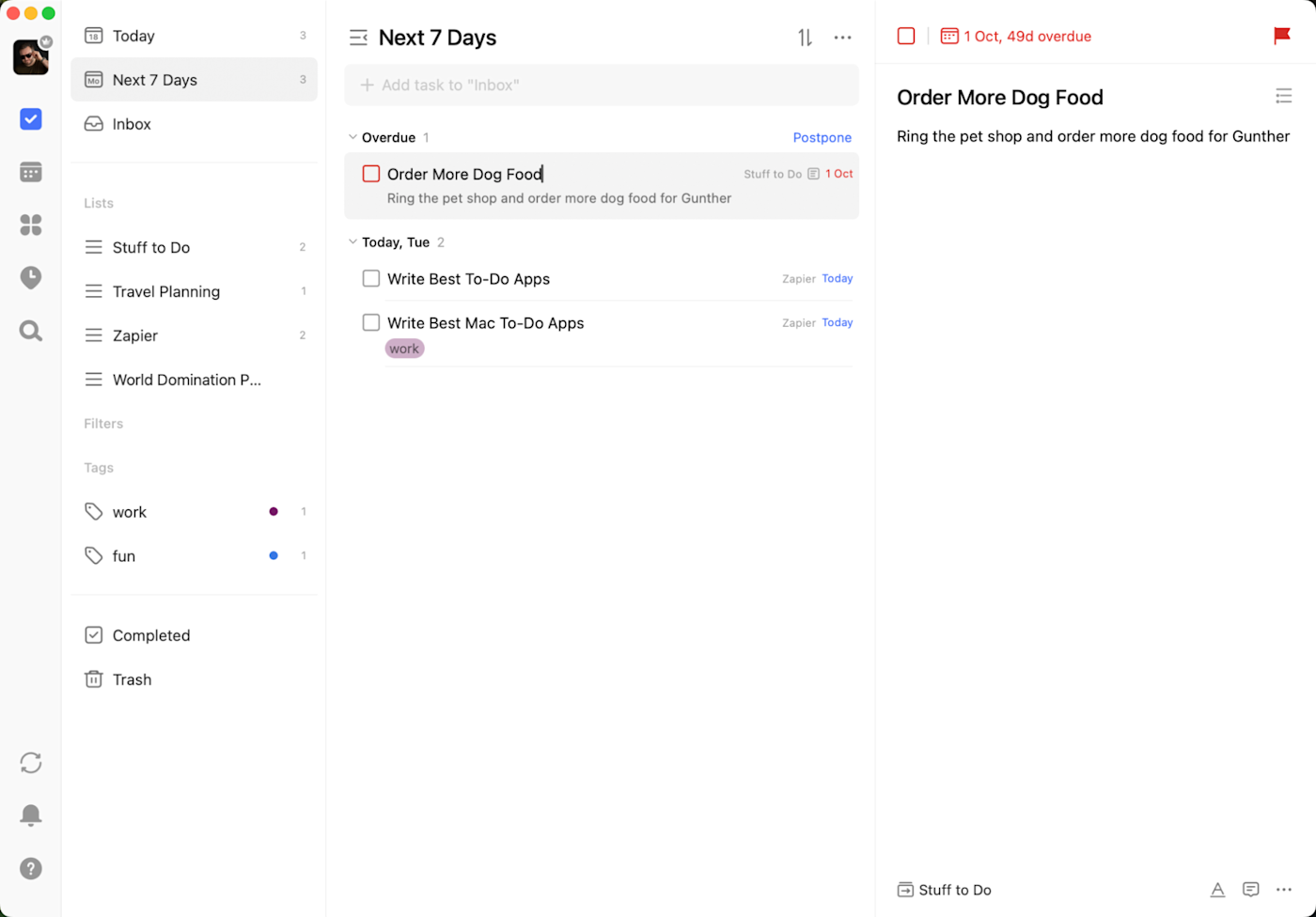Screen dimensions: 1316x917
Task: Check off Write Best To-Do Apps
Action: [x=371, y=279]
